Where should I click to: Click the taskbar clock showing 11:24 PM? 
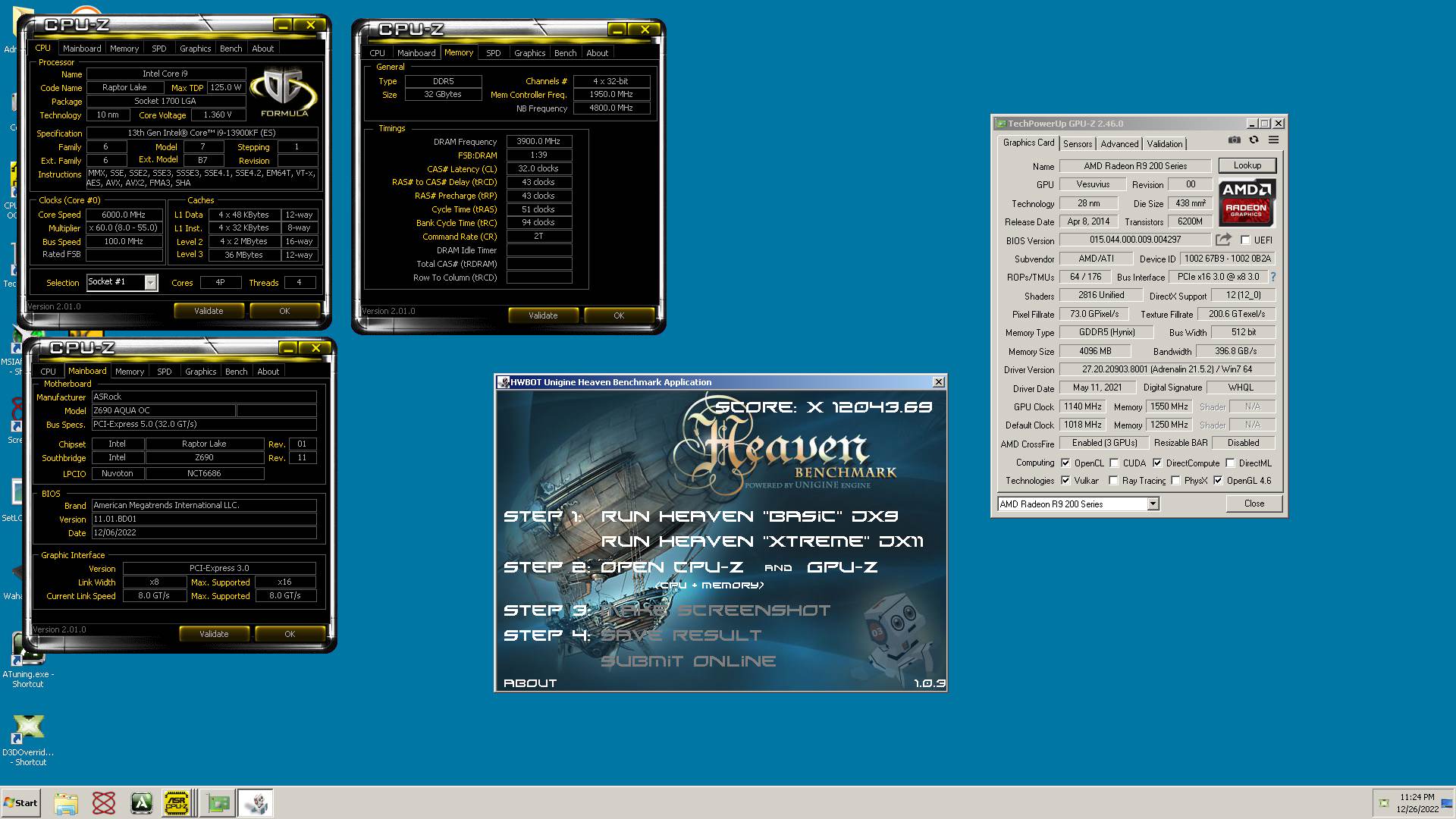1417,803
